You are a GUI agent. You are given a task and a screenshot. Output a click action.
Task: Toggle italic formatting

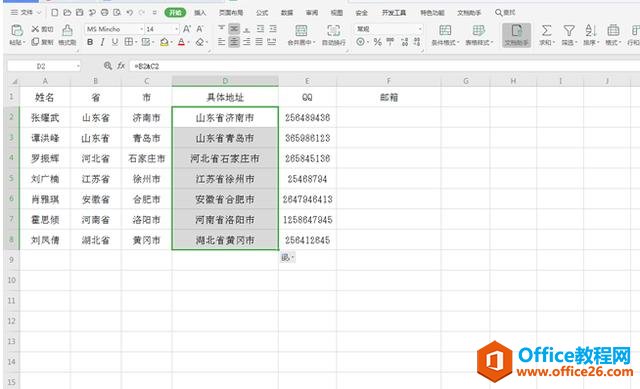102,42
